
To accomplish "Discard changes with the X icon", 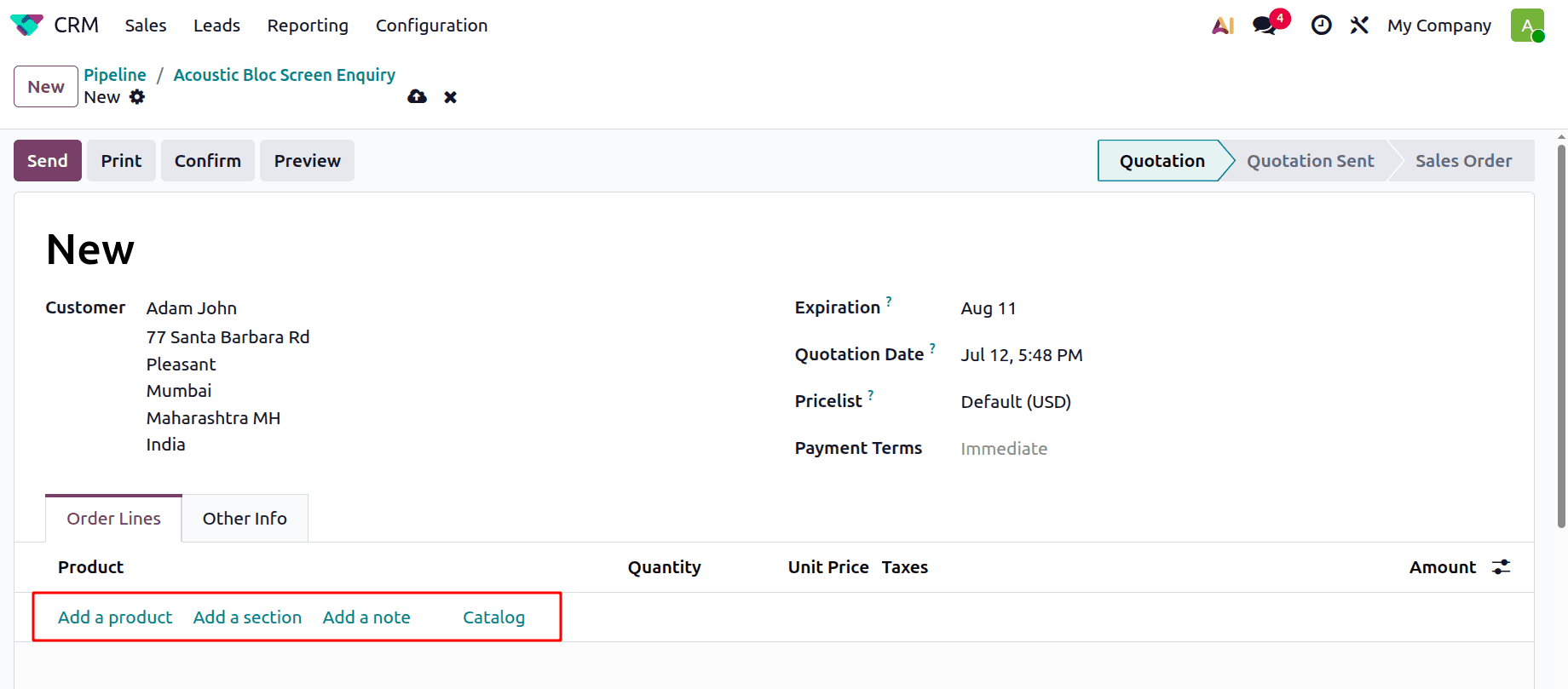I will tap(450, 97).
